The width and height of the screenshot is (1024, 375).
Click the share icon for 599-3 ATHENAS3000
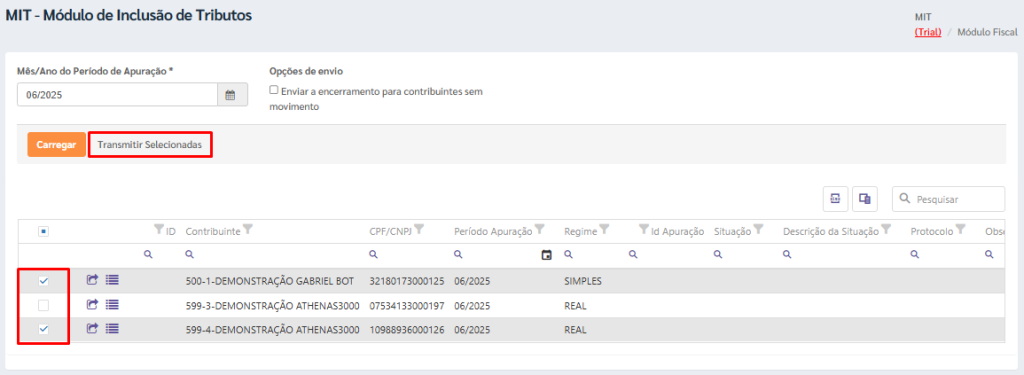92,304
